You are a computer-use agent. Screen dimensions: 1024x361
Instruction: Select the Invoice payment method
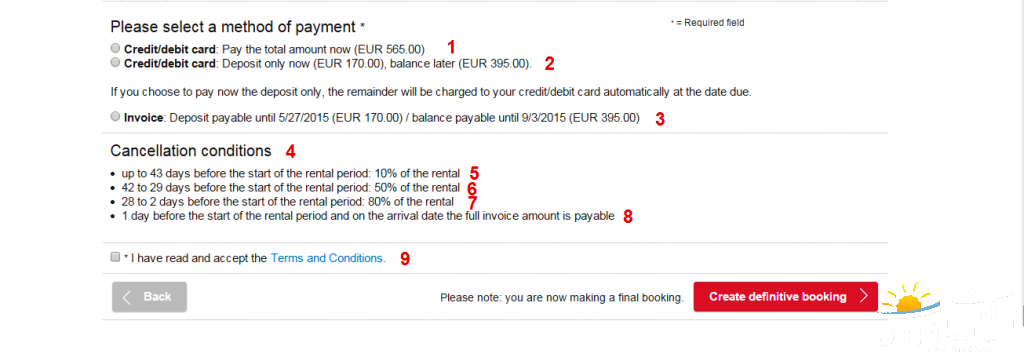click(x=116, y=118)
